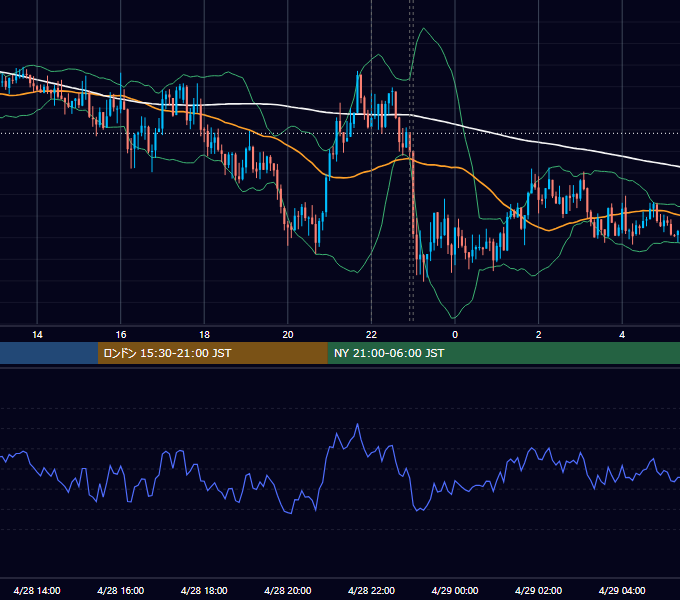Click hour label 4 on price chart axis
This screenshot has height=600, width=680.
pyautogui.click(x=622, y=335)
